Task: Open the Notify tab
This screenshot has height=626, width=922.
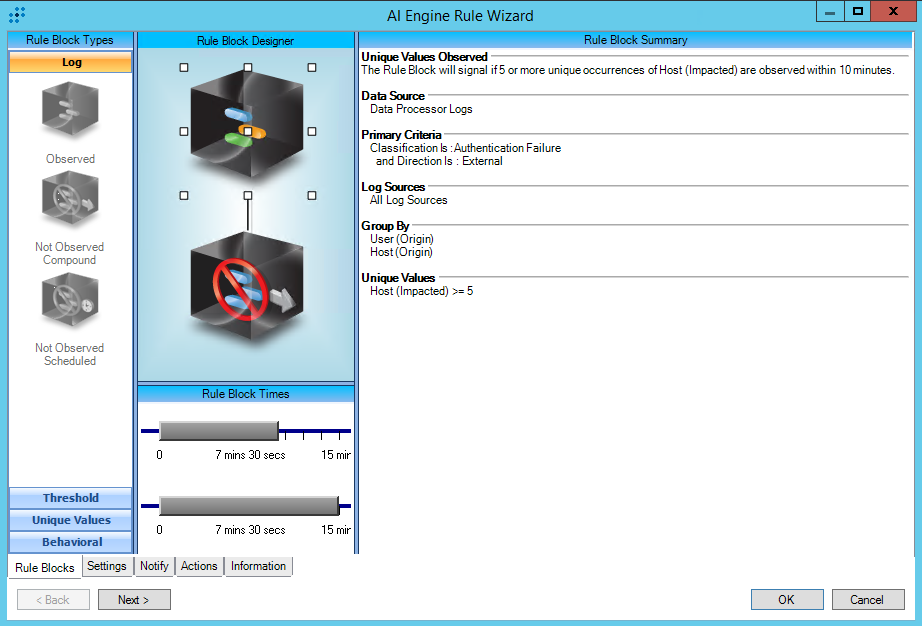Action: point(154,566)
